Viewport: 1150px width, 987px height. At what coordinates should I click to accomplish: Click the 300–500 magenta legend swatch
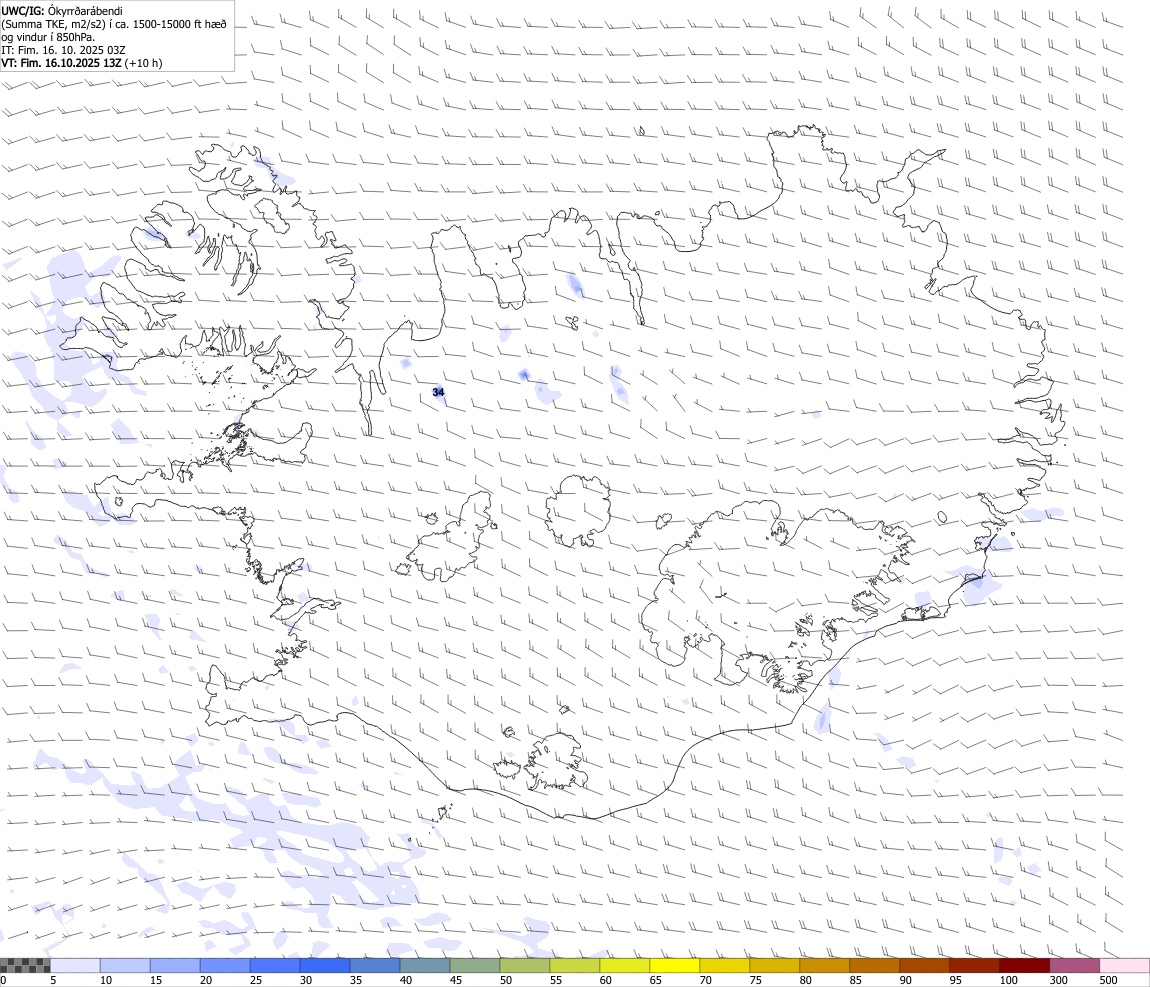click(1074, 965)
